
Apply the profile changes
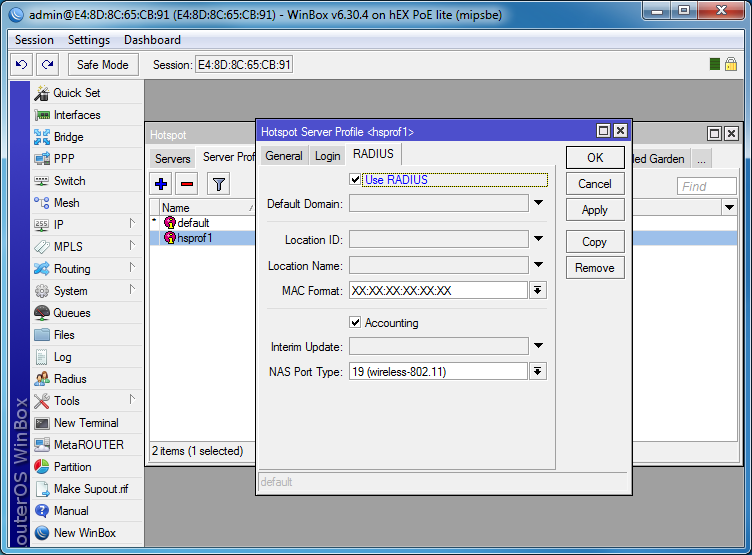pos(595,210)
